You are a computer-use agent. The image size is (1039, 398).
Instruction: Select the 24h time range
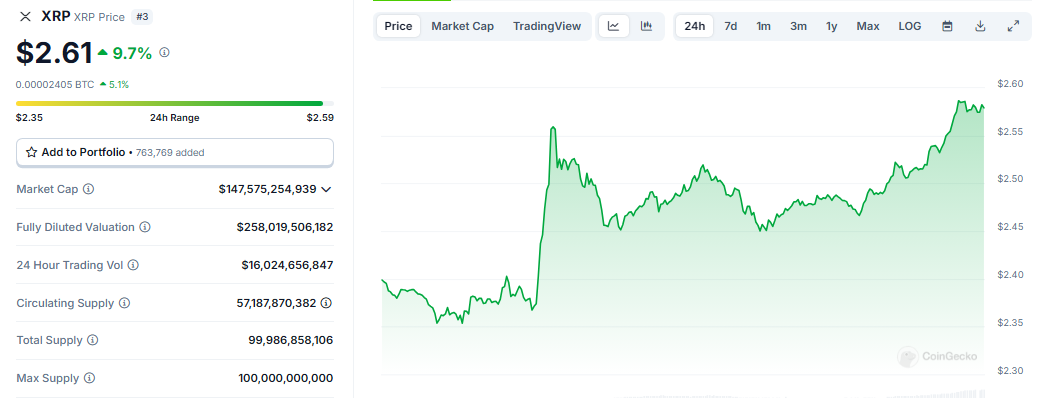pyautogui.click(x=694, y=26)
